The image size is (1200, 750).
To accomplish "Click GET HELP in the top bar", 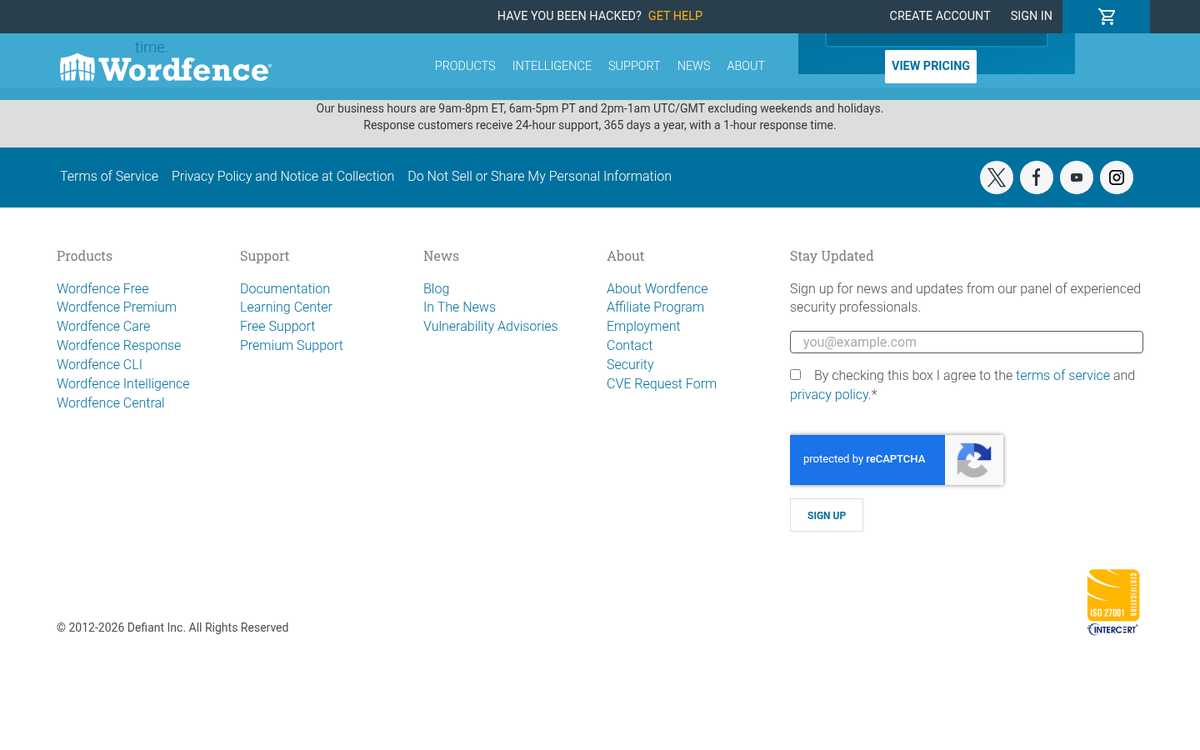I will click(675, 16).
